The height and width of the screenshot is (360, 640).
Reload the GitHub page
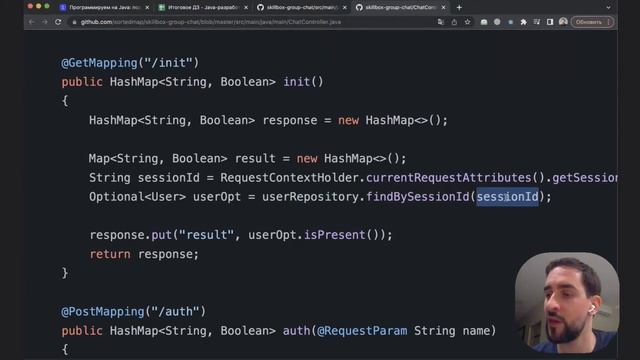coord(58,22)
